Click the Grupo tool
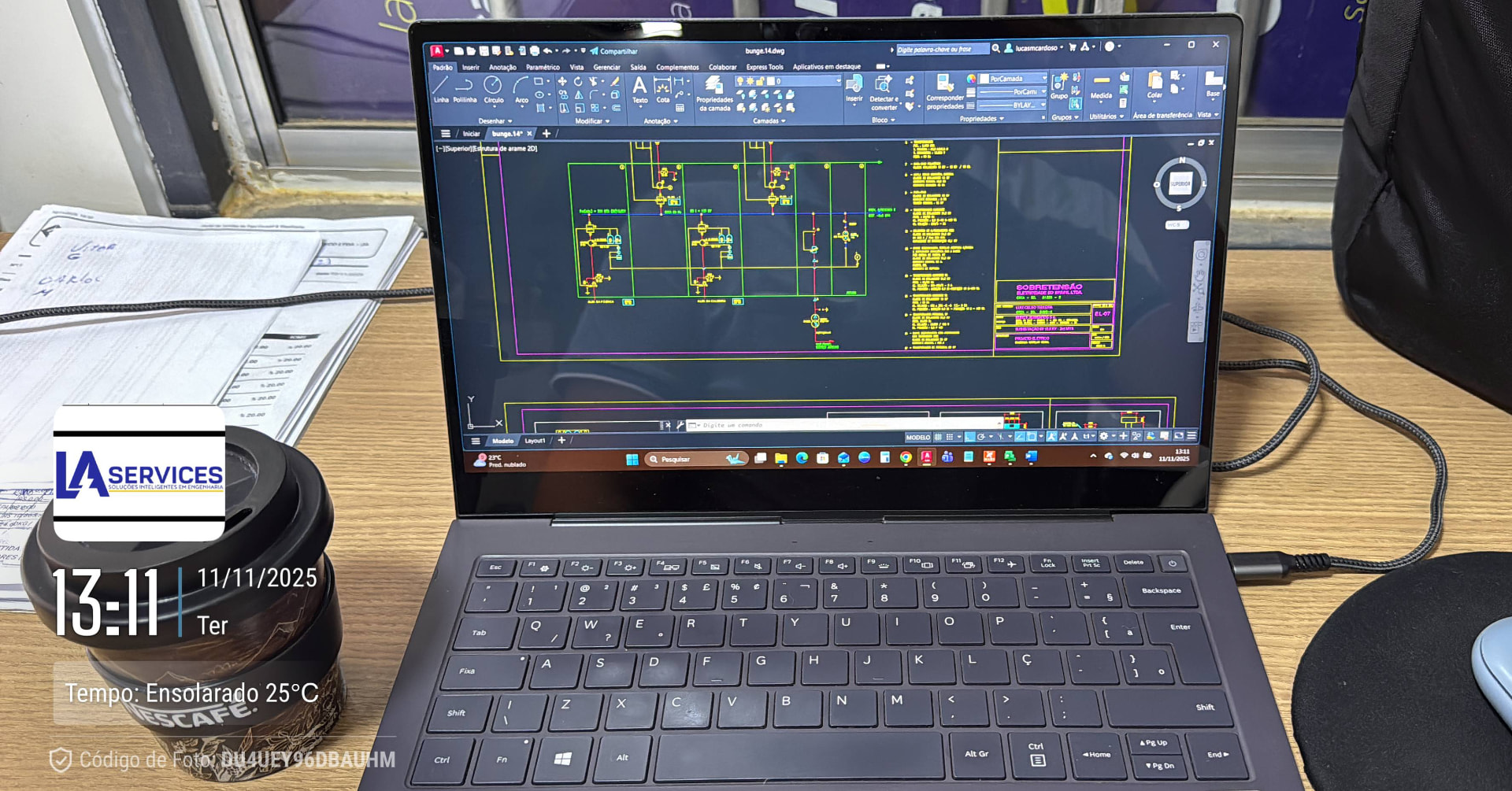 coord(1060,85)
